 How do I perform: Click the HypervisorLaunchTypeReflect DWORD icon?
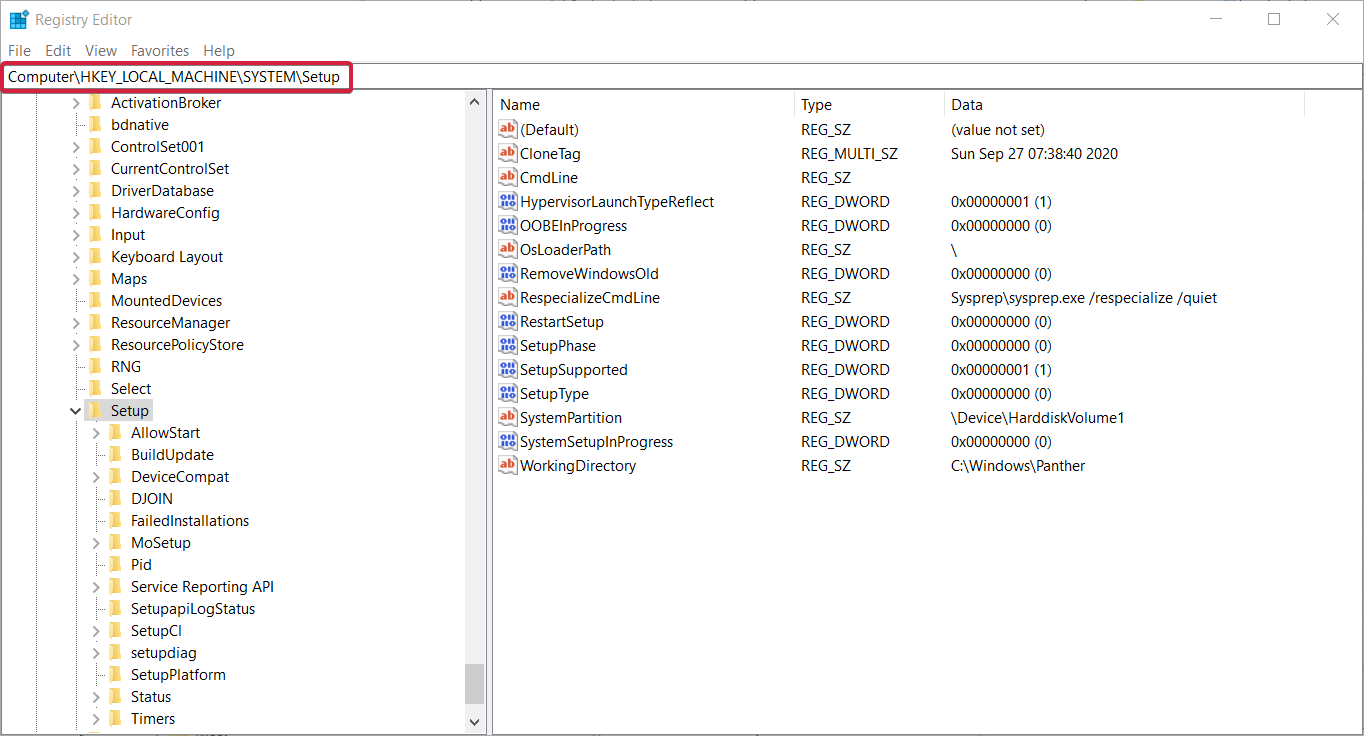click(508, 202)
